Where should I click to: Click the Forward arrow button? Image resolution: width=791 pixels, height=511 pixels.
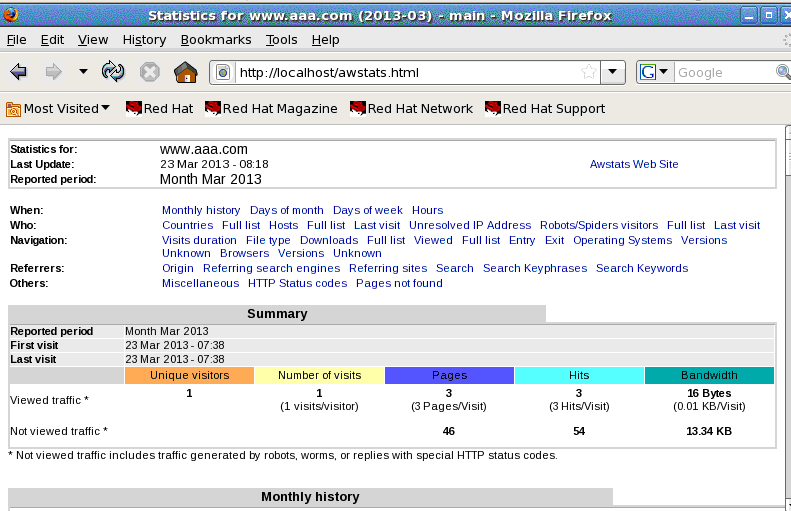pos(53,72)
